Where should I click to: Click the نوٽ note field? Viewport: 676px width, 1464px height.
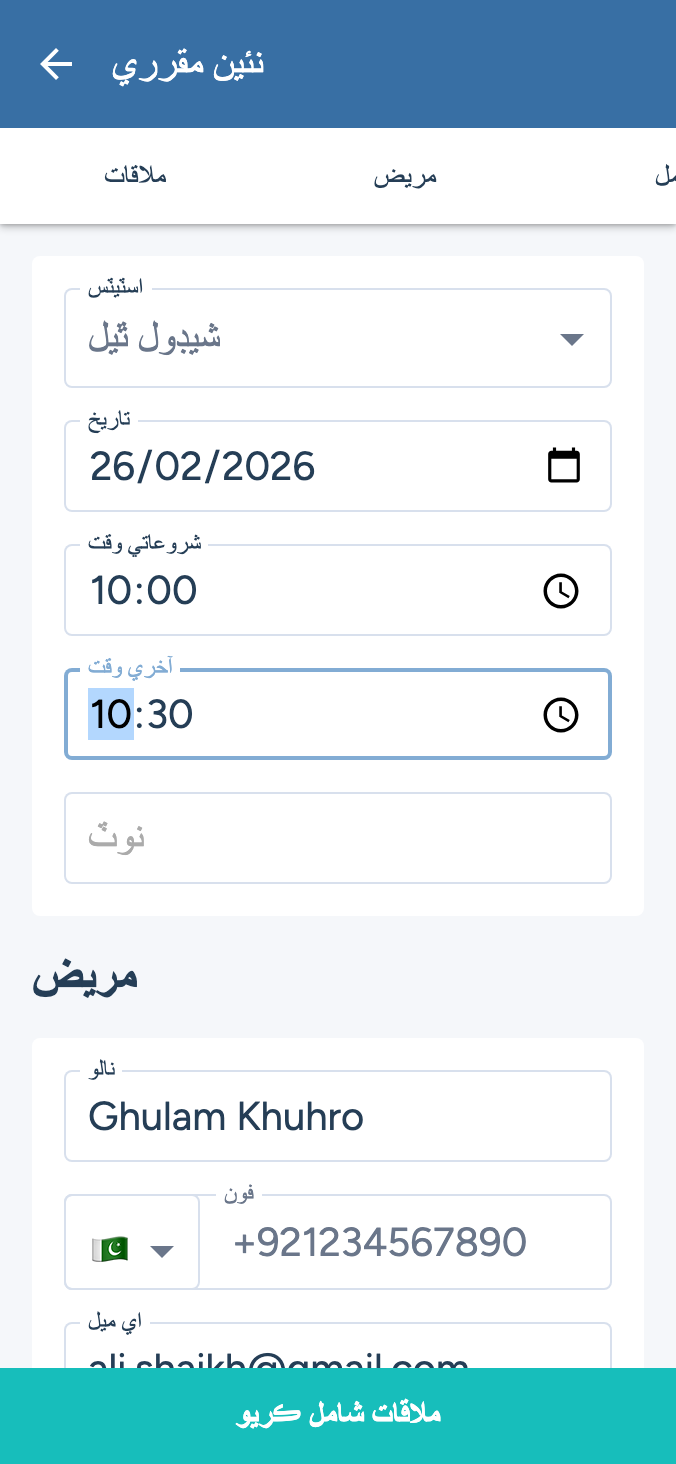click(338, 838)
